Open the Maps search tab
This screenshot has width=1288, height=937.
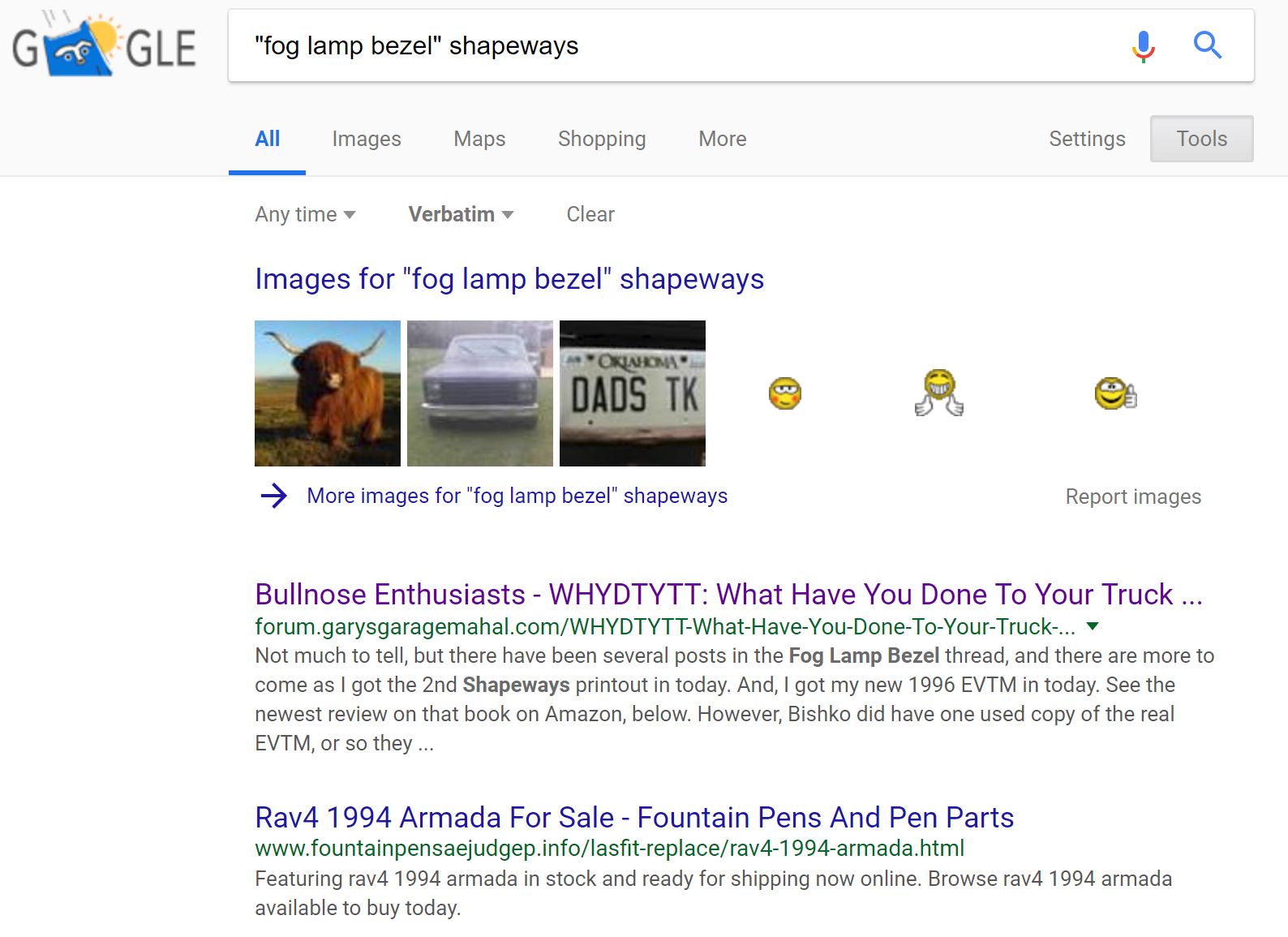479,139
